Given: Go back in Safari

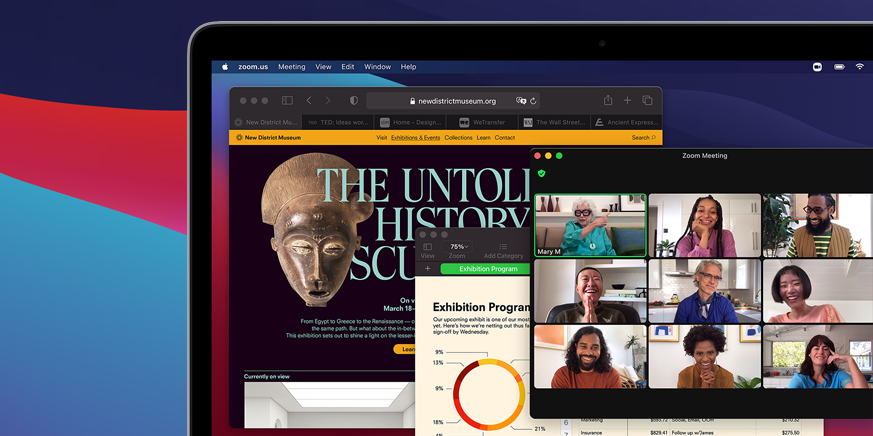Looking at the screenshot, I should pos(309,101).
